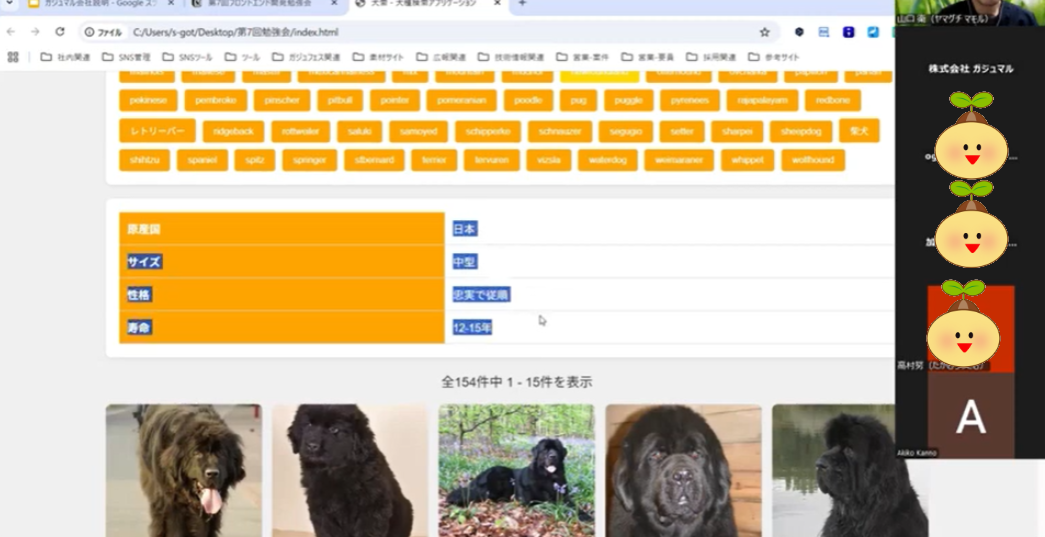Open the 社内関連 bookmark folder
This screenshot has height=537, width=1045.
pyautogui.click(x=65, y=57)
